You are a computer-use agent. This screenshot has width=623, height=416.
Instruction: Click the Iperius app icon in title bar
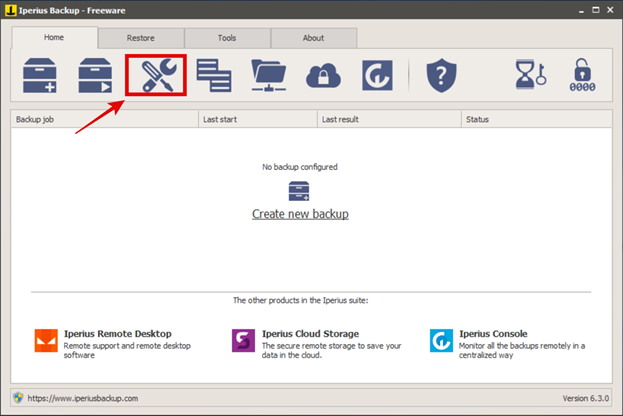point(11,10)
